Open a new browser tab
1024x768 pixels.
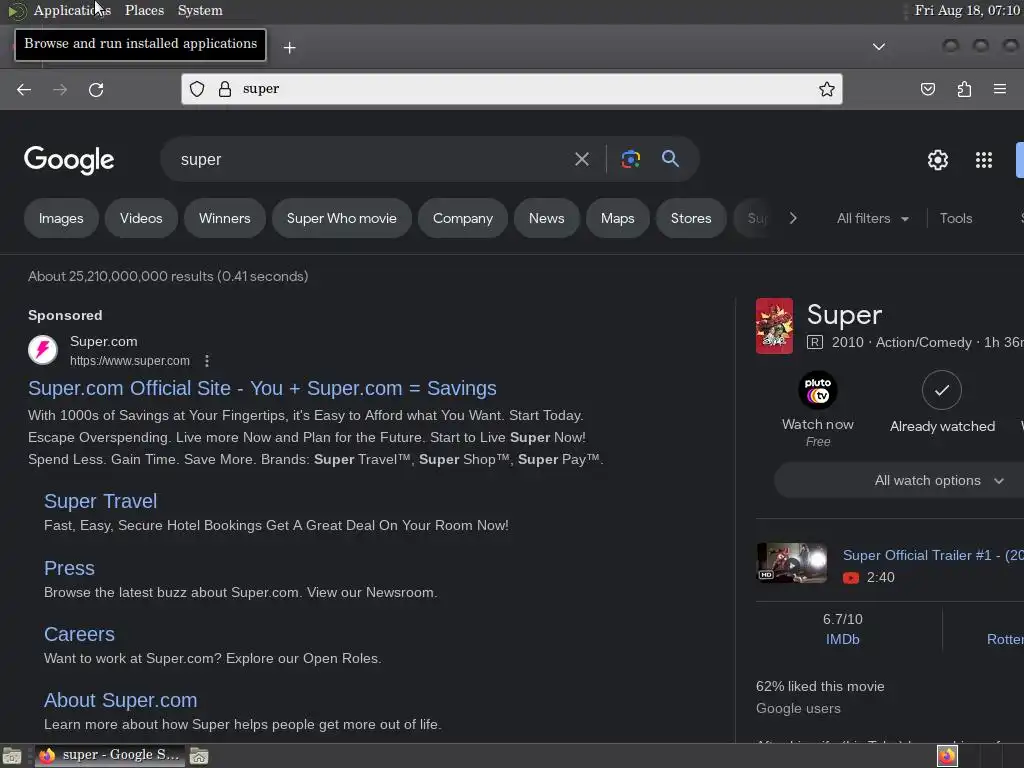(x=289, y=48)
